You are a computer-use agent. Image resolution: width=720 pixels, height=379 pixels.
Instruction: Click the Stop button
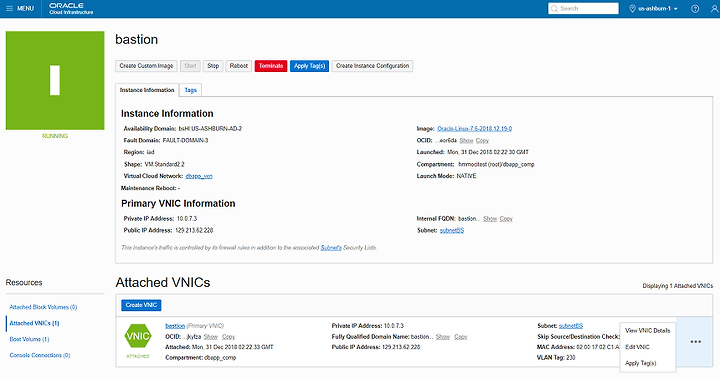[213, 66]
